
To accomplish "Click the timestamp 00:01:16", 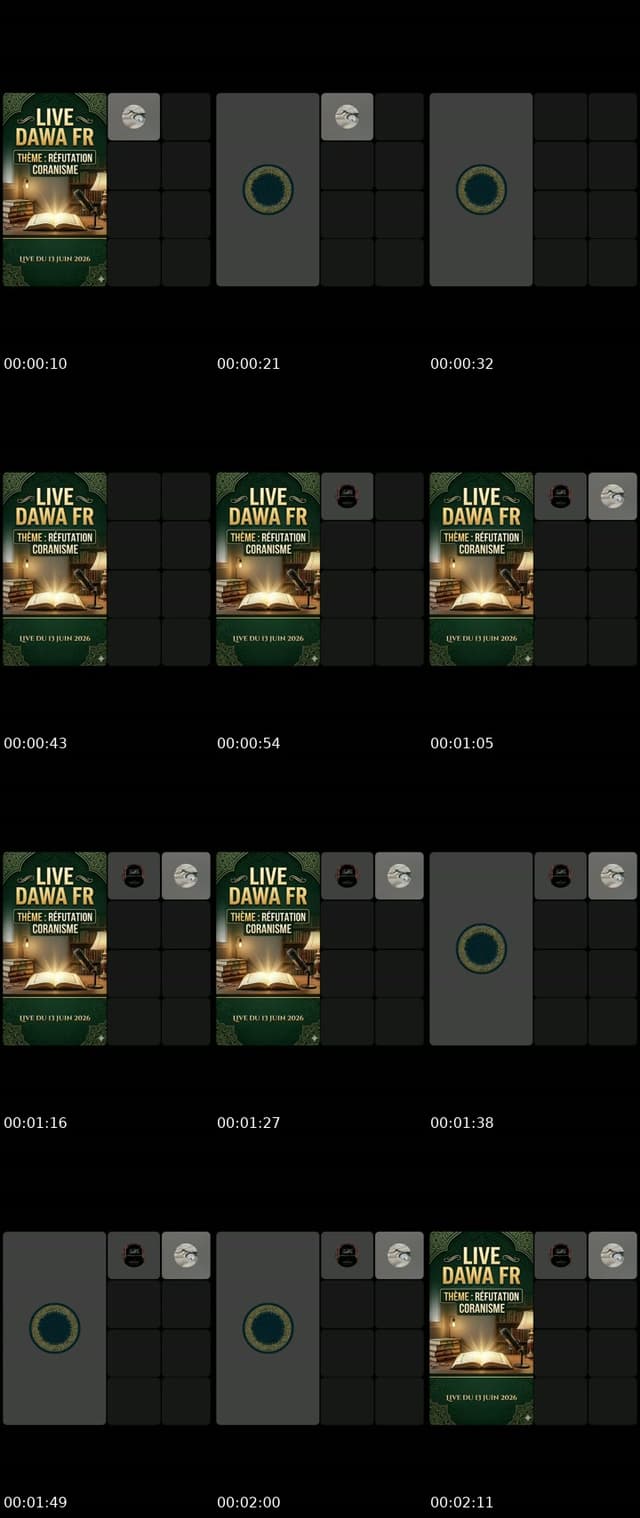I will pos(36,1123).
